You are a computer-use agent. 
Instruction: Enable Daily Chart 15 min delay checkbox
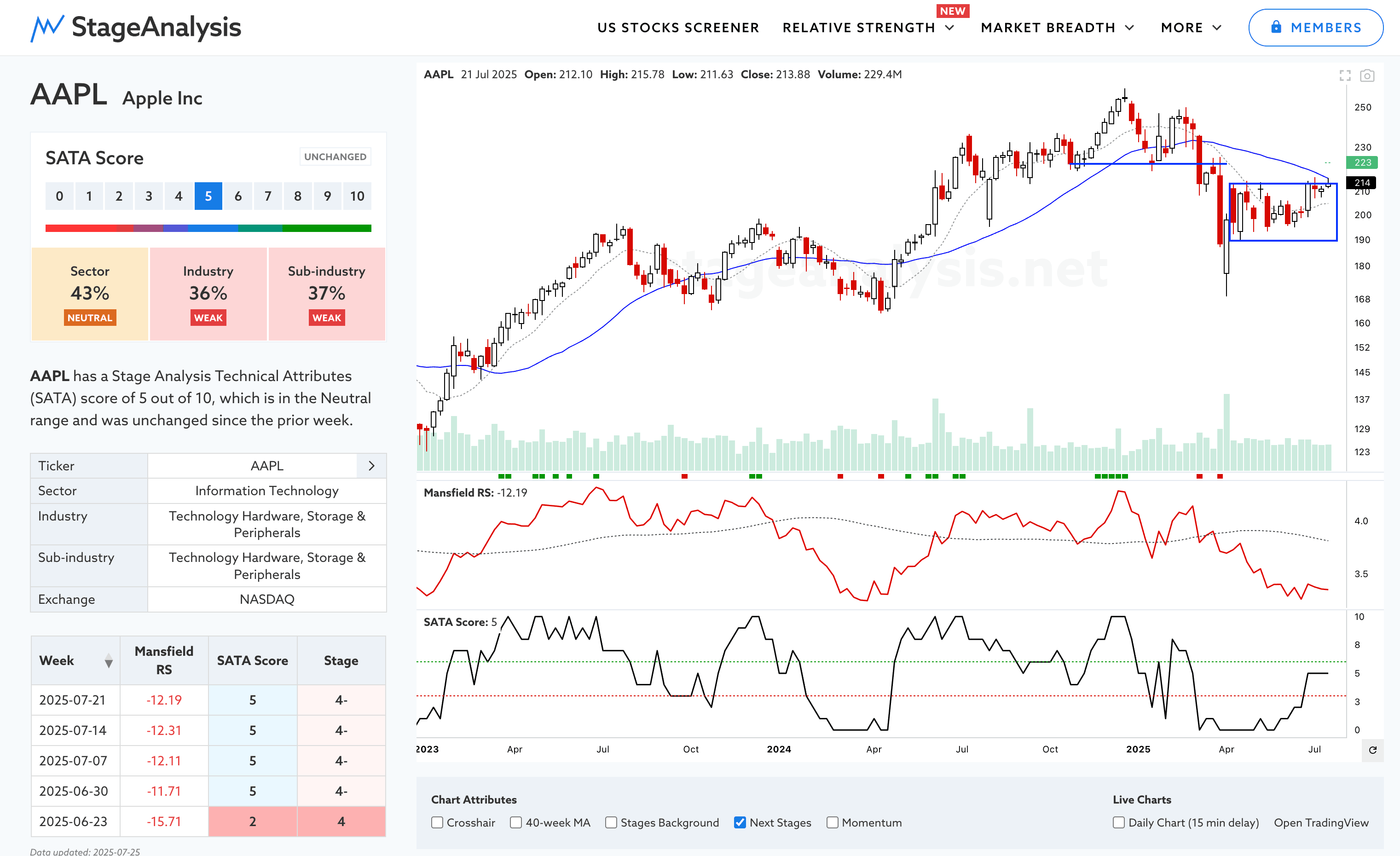1119,822
